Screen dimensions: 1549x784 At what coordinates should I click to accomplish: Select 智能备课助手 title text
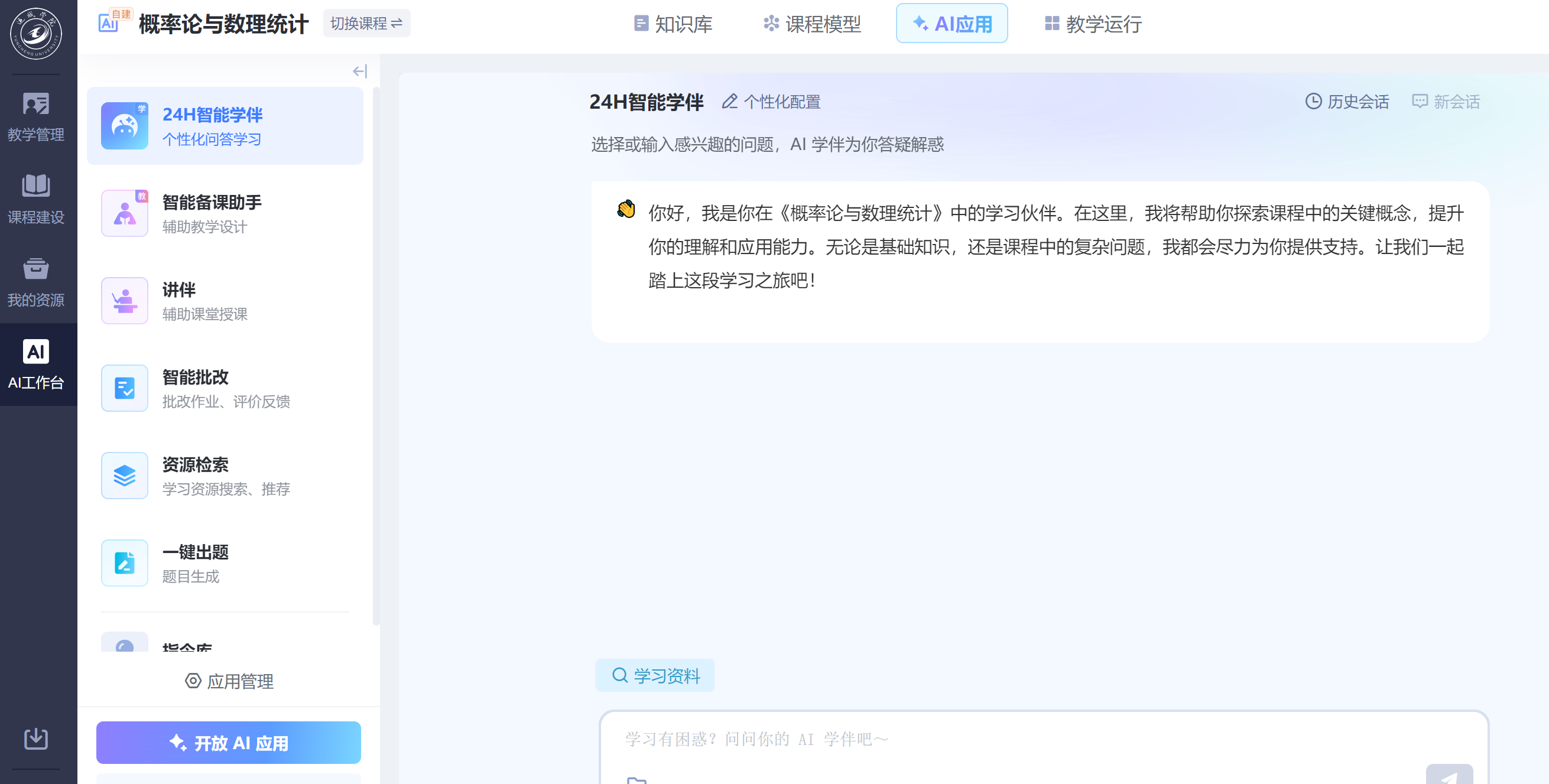(x=212, y=202)
